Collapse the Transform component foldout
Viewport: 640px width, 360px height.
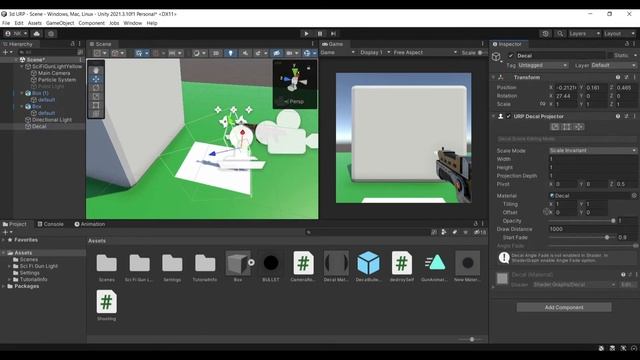pos(493,77)
